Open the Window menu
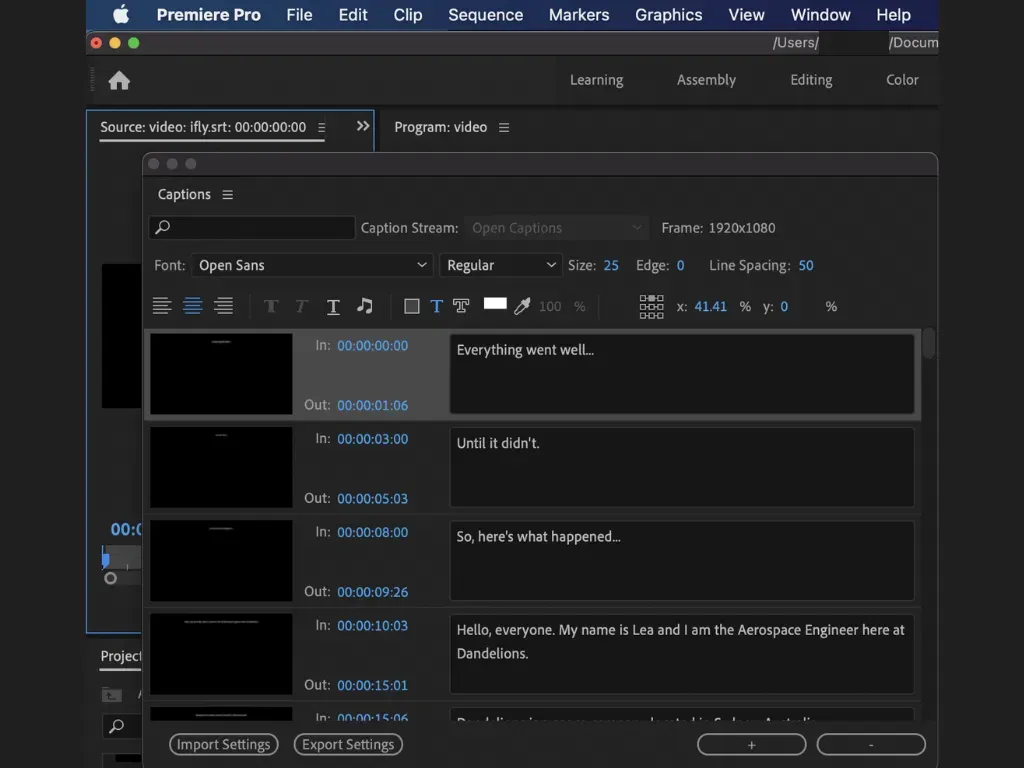Viewport: 1024px width, 768px height. (x=820, y=14)
